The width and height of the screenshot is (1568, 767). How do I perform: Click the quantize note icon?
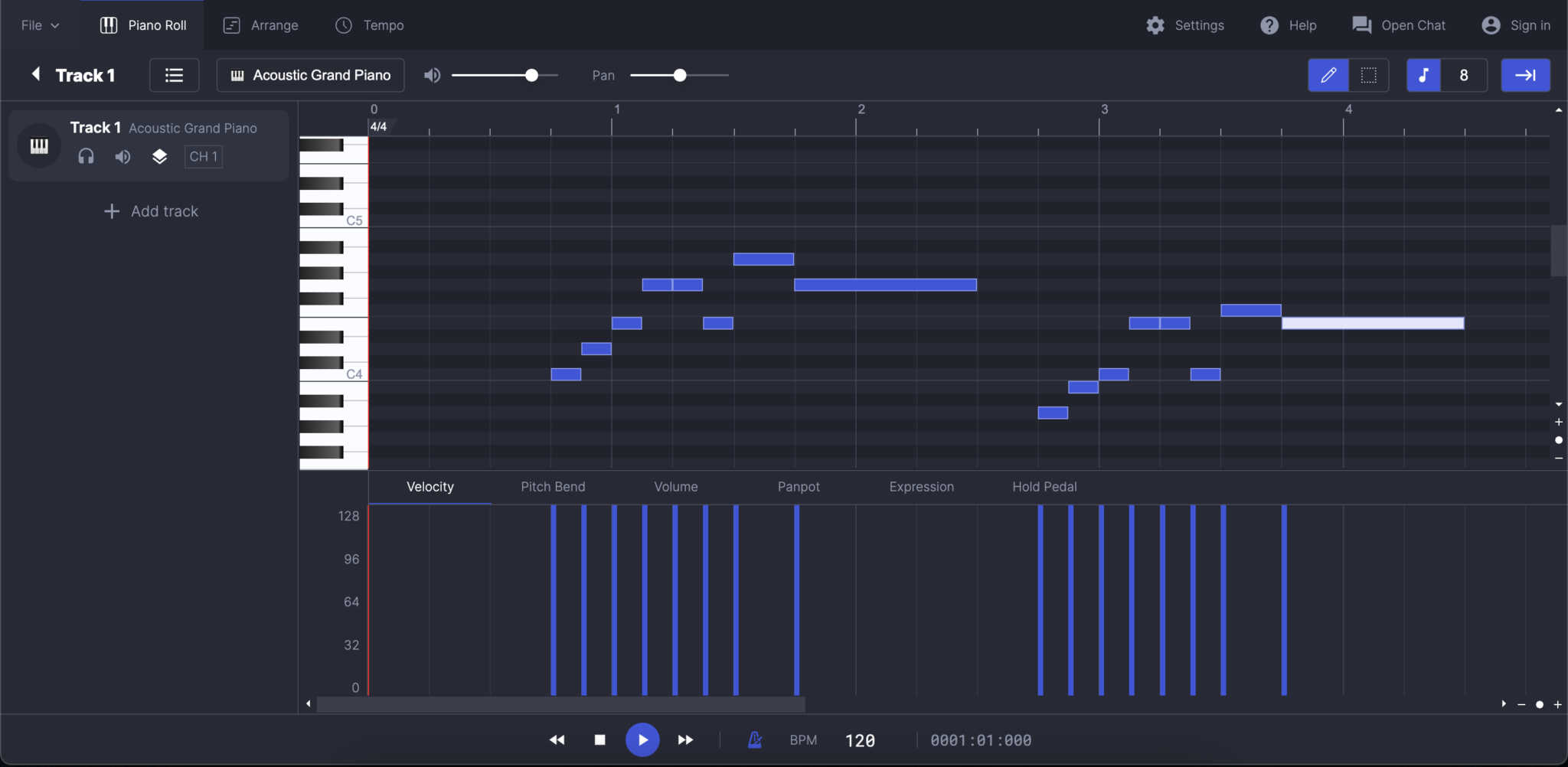click(1423, 75)
